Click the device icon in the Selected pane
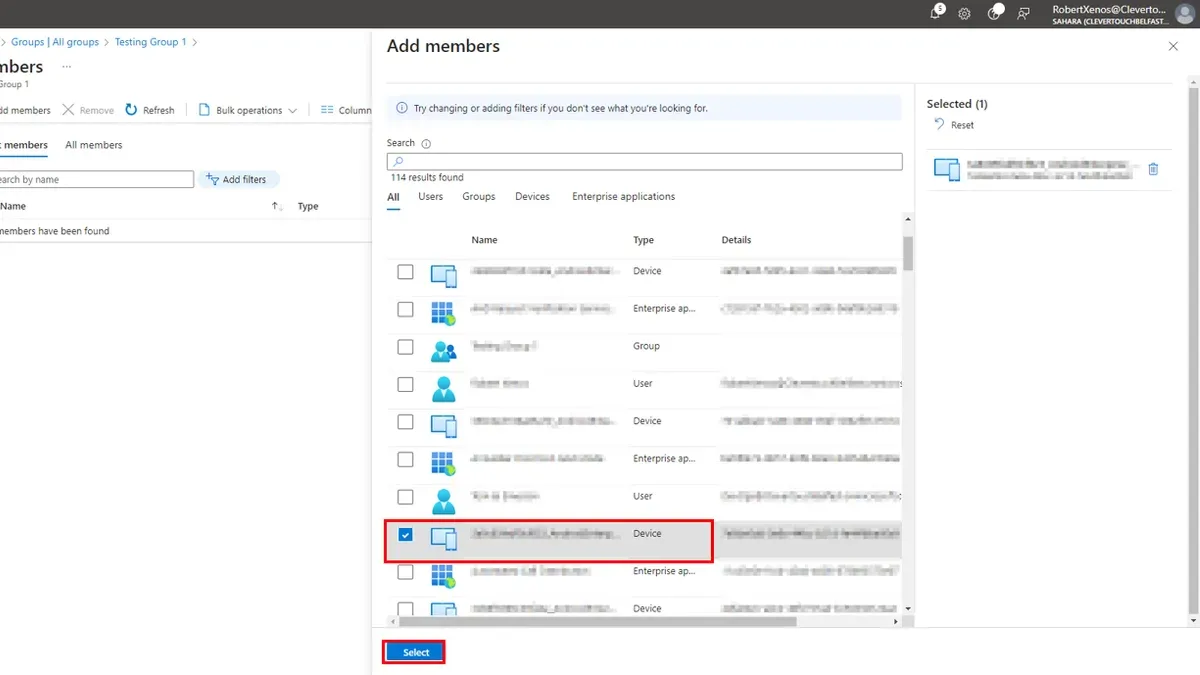Viewport: 1200px width, 675px height. pos(947,170)
